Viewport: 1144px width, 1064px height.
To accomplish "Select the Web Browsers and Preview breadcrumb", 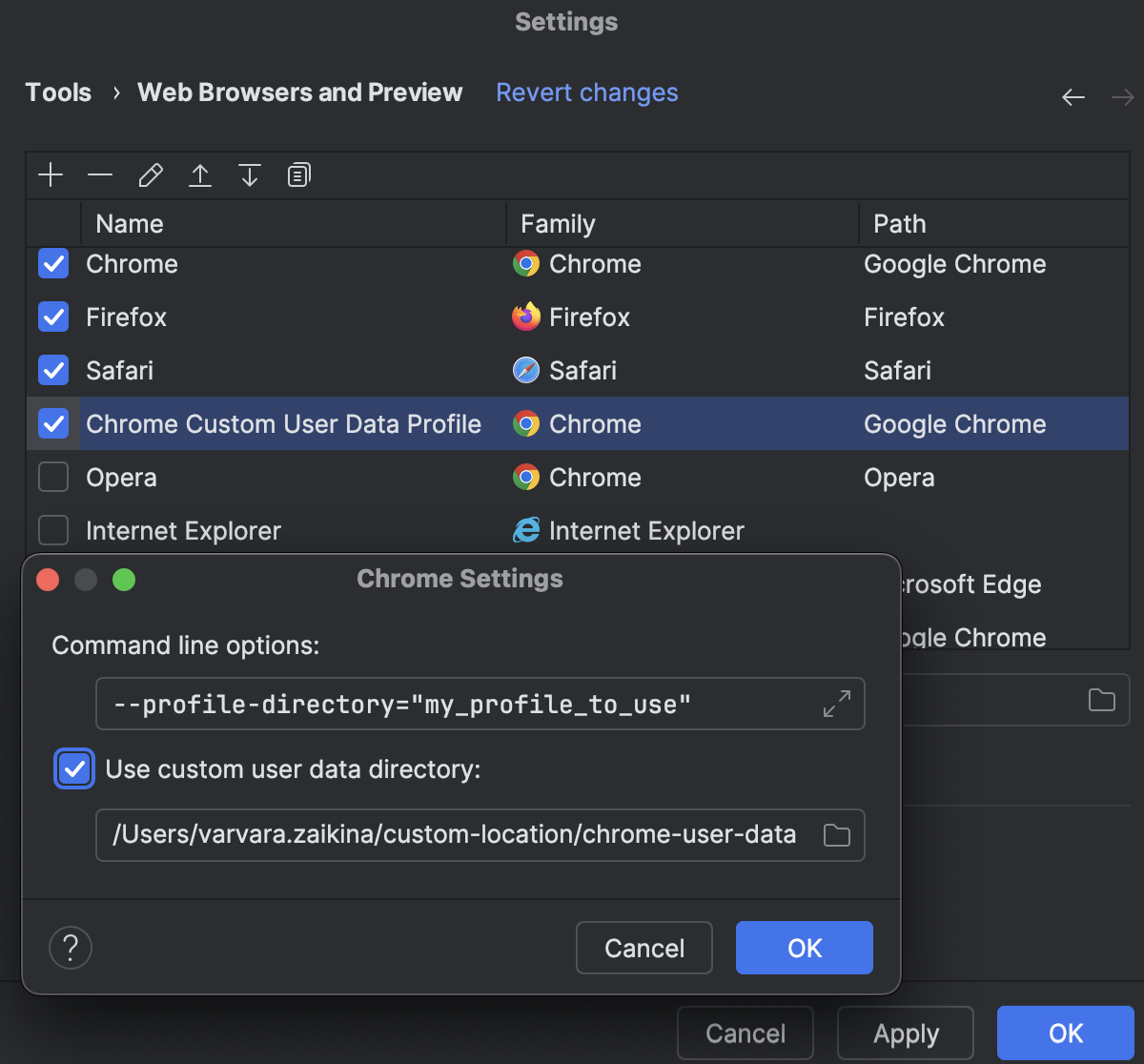I will (299, 92).
